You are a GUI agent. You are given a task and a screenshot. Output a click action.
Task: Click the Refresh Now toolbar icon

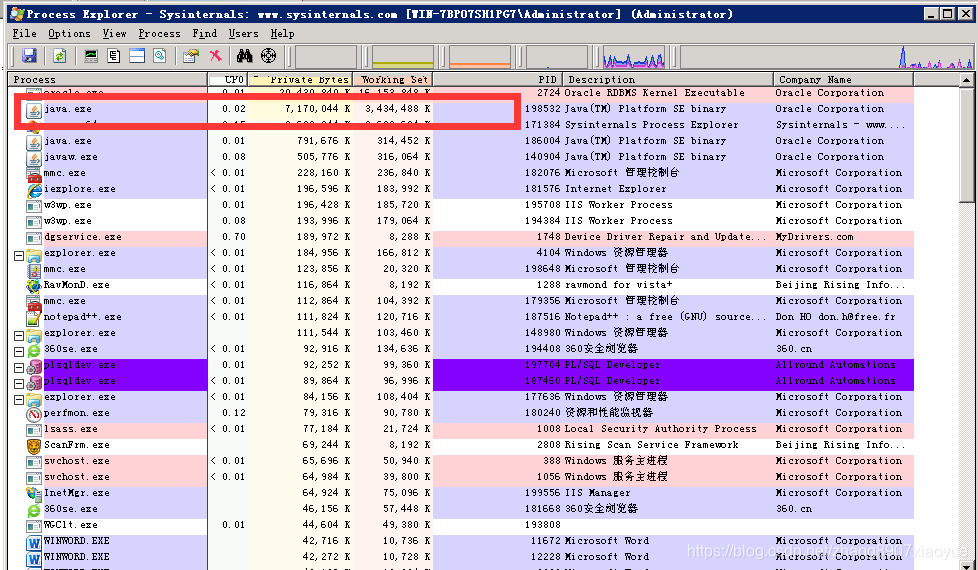[x=59, y=56]
